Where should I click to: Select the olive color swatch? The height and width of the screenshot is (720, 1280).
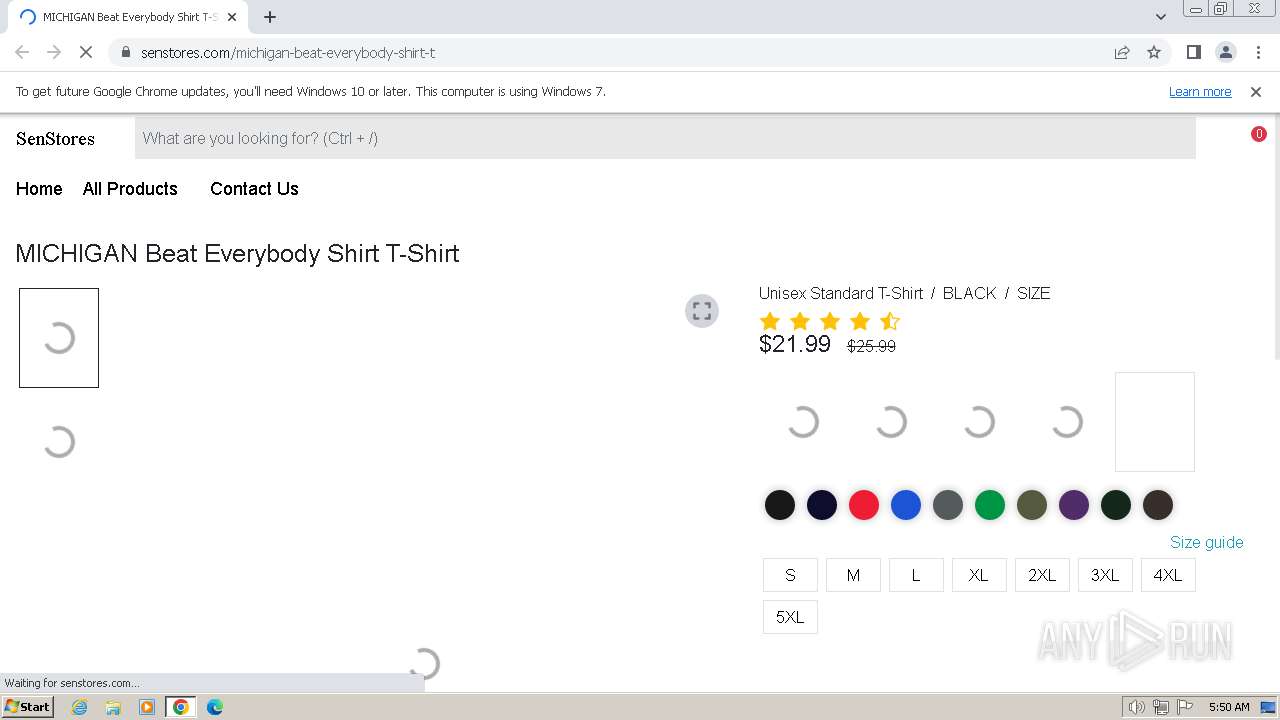coord(1032,505)
